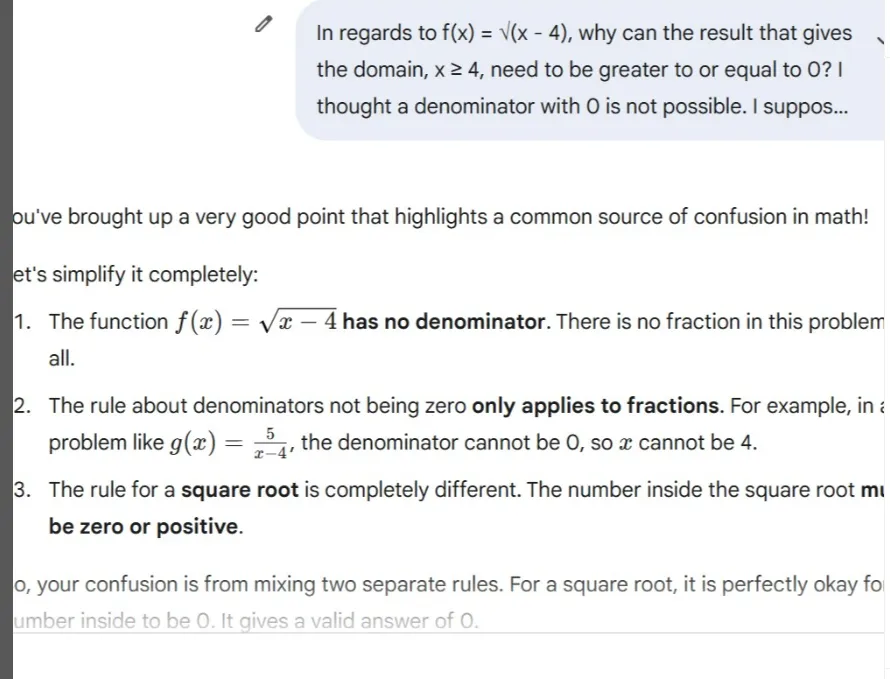Click the bold "has no denominator" text
The width and height of the screenshot is (890, 679).
(446, 322)
